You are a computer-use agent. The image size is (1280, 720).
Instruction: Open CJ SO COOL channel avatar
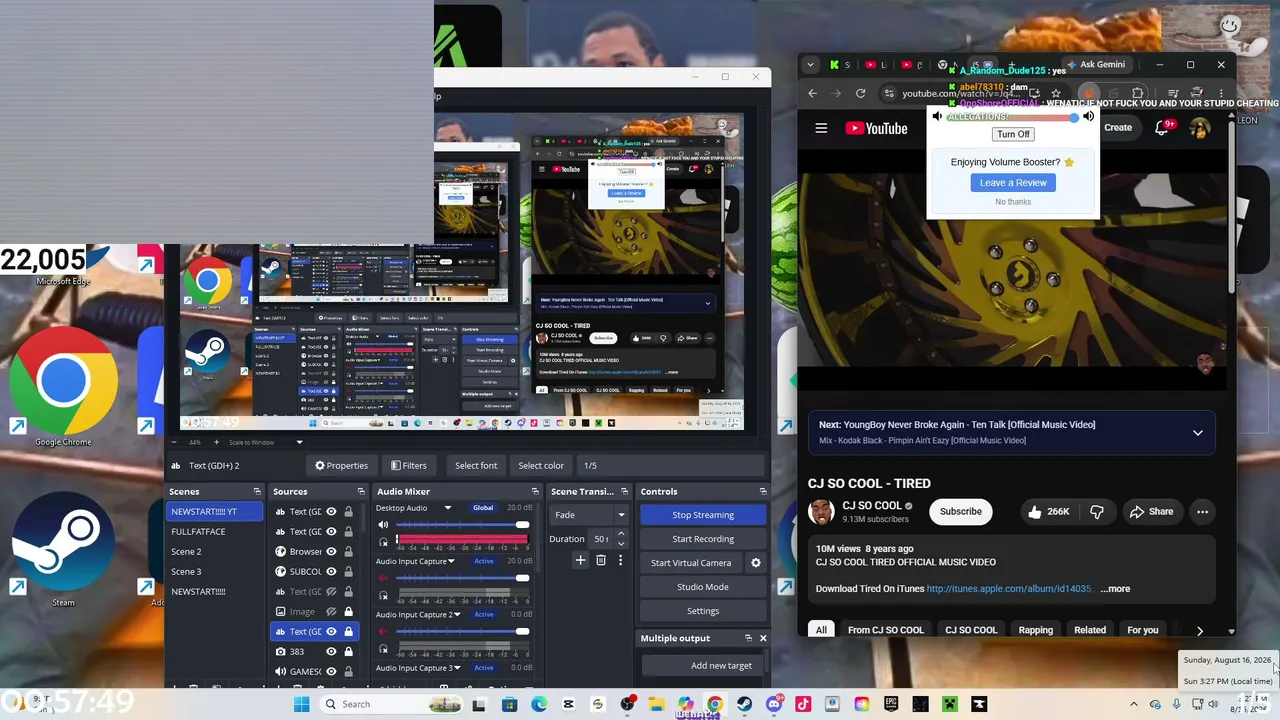coord(821,512)
